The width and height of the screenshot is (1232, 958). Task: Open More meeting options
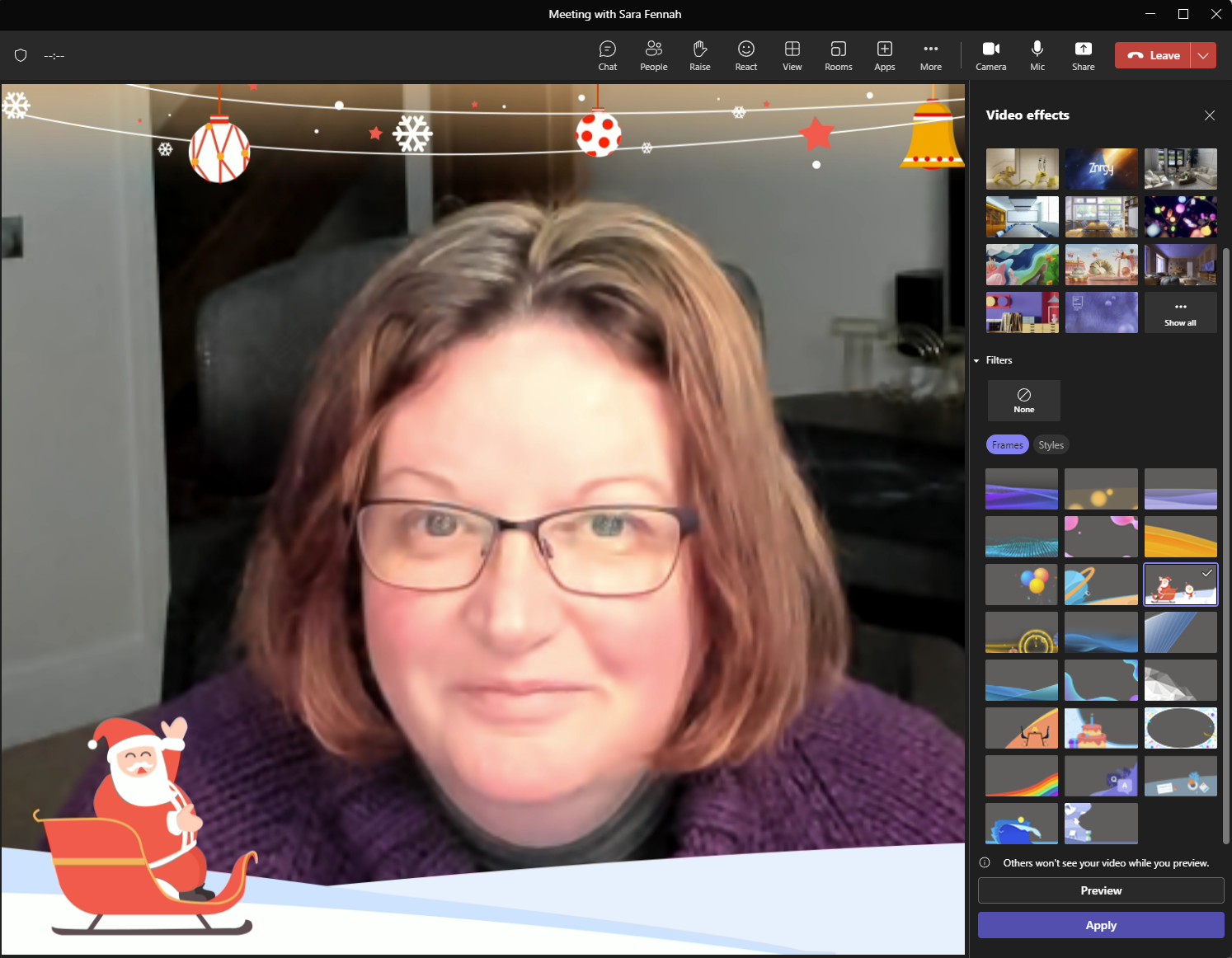(930, 55)
